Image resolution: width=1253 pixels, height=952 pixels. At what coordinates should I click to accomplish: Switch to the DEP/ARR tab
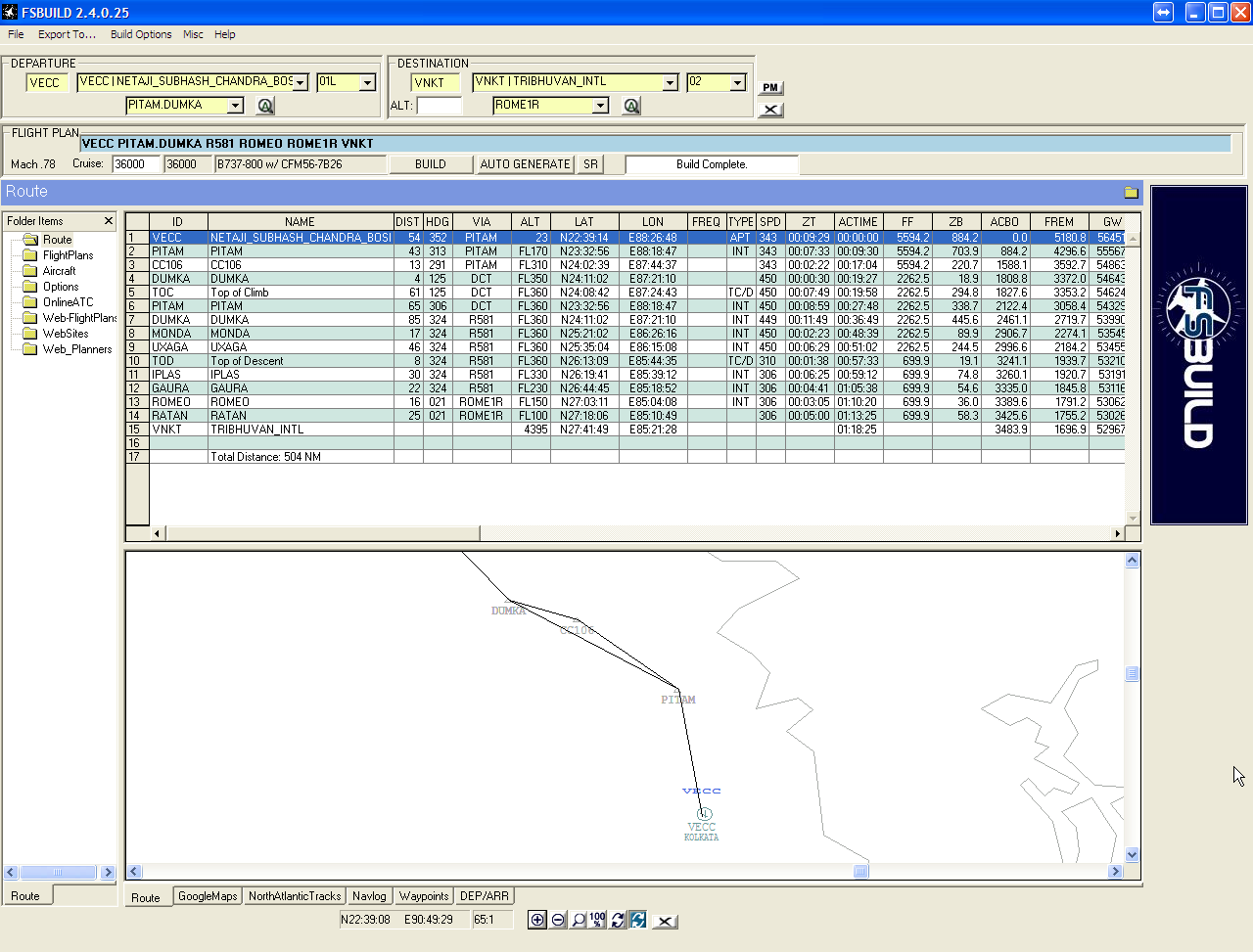point(485,895)
